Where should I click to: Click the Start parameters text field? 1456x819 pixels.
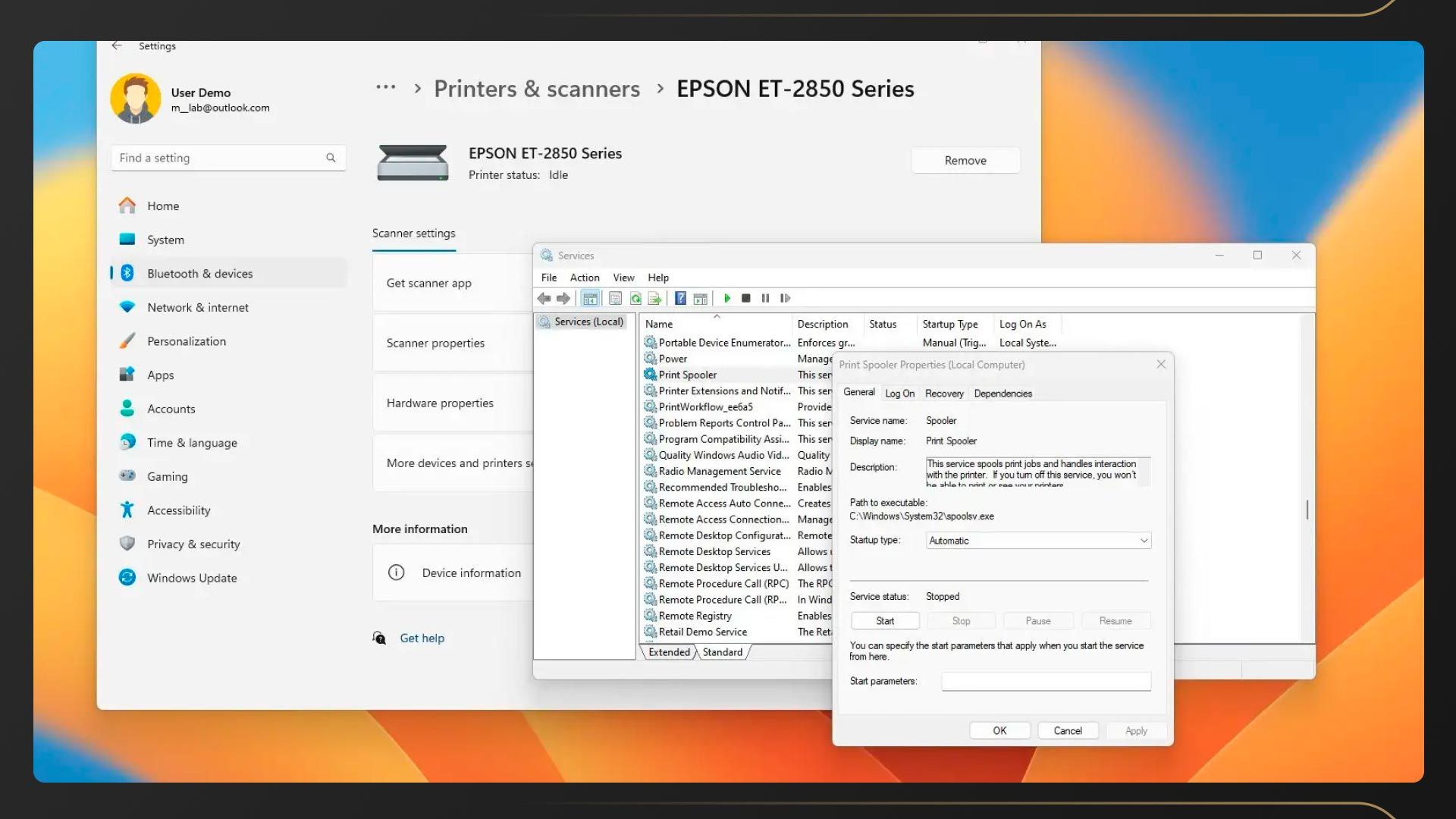point(1046,682)
